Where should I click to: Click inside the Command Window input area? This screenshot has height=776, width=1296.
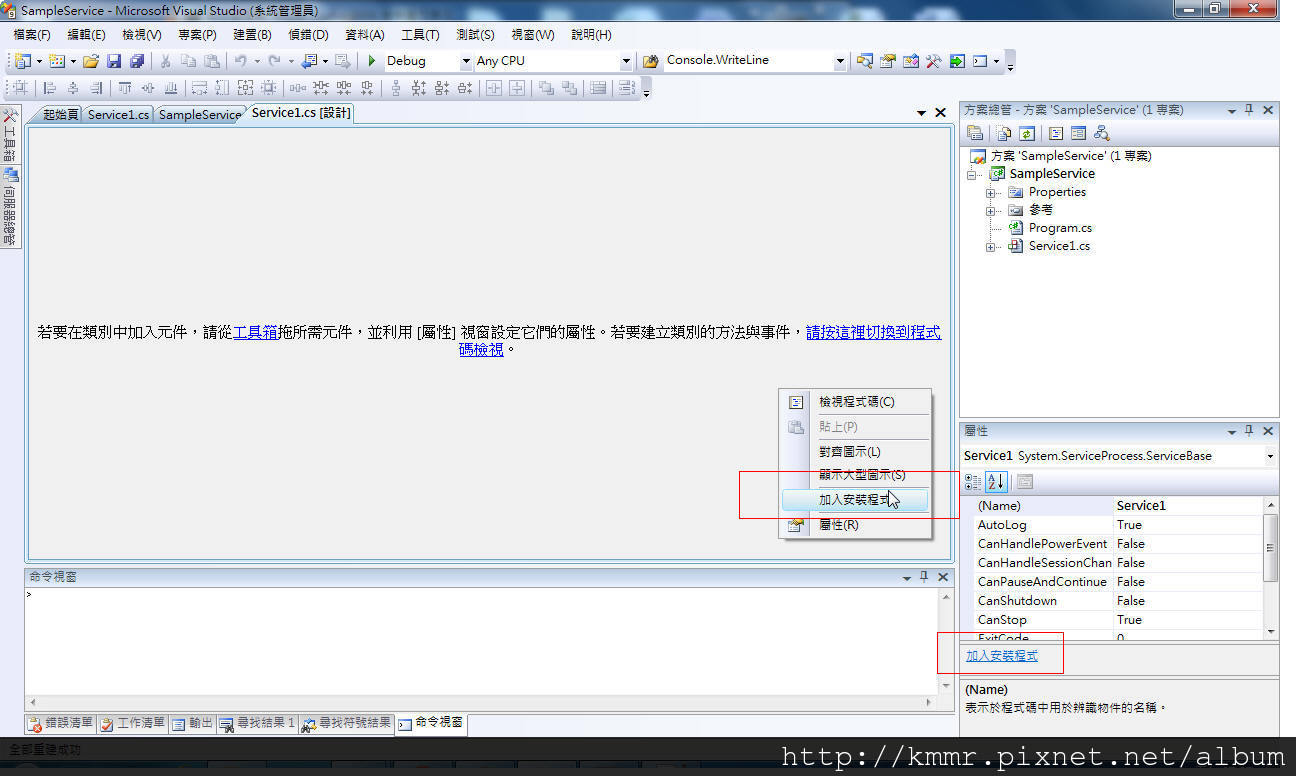pyautogui.click(x=482, y=640)
